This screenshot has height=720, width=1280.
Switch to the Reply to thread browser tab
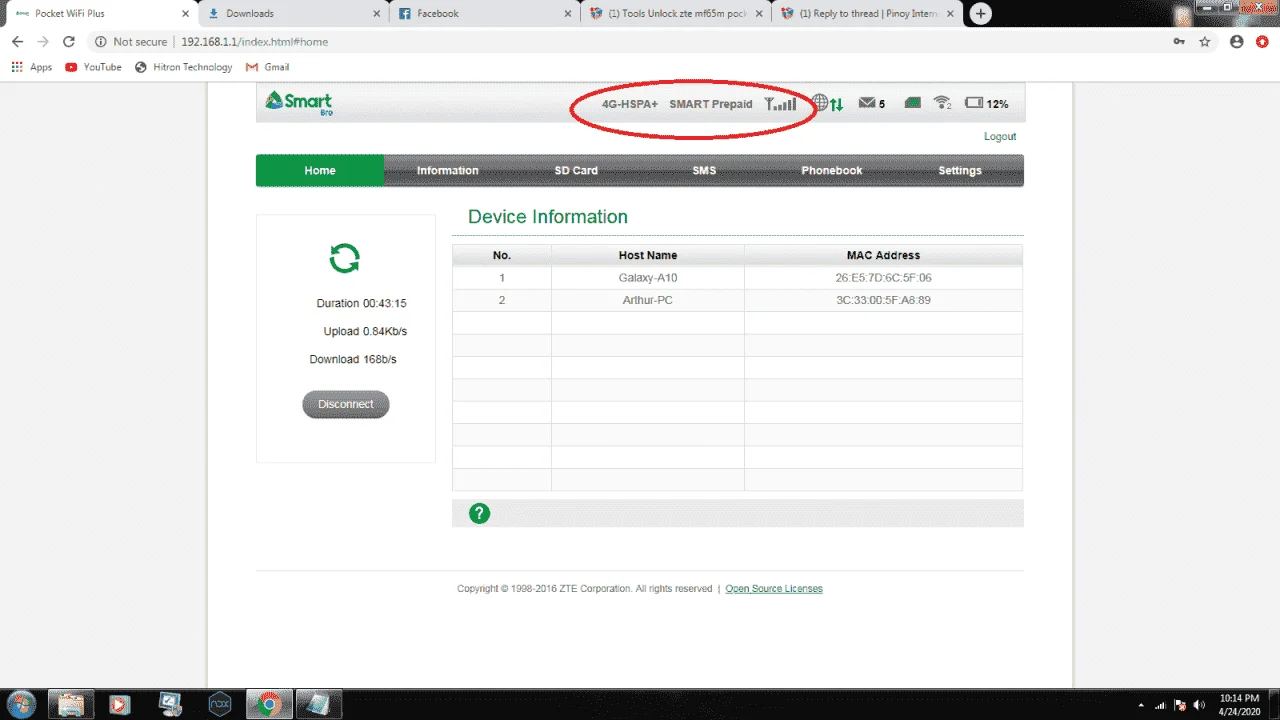(x=867, y=14)
